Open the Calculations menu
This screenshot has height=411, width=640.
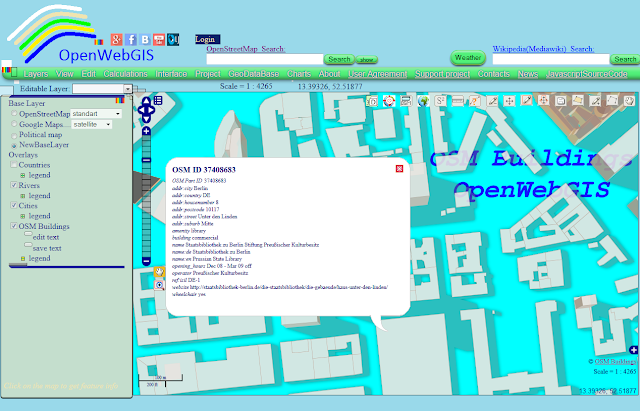tap(125, 74)
